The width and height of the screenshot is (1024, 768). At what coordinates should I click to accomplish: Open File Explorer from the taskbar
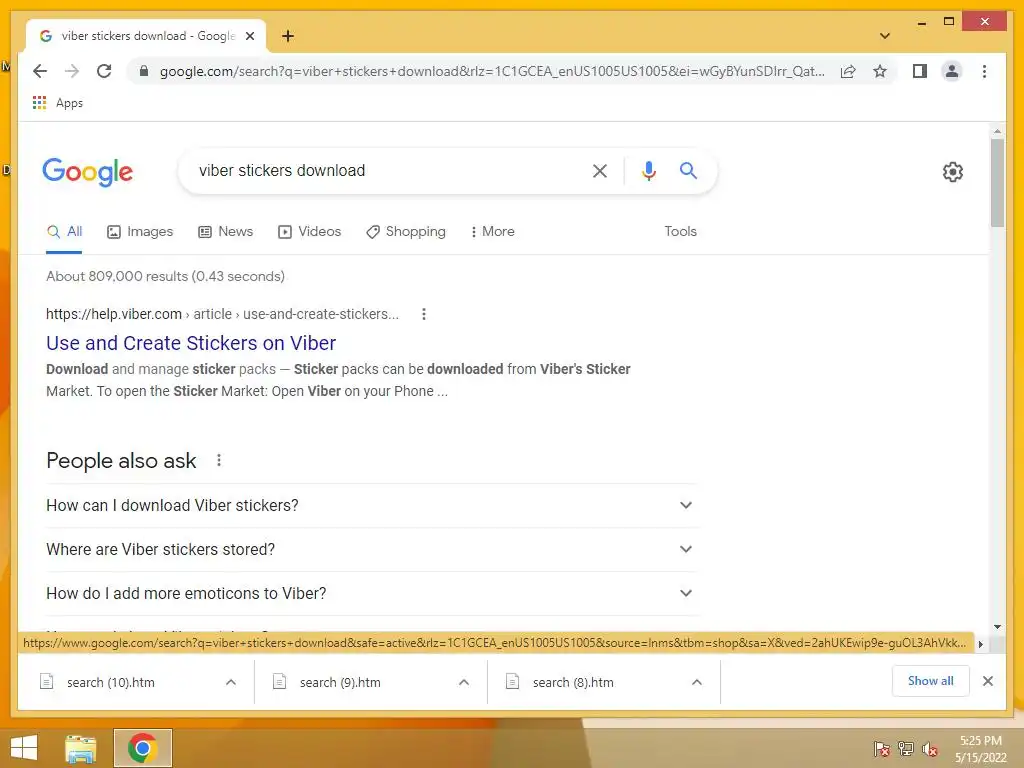tap(81, 748)
